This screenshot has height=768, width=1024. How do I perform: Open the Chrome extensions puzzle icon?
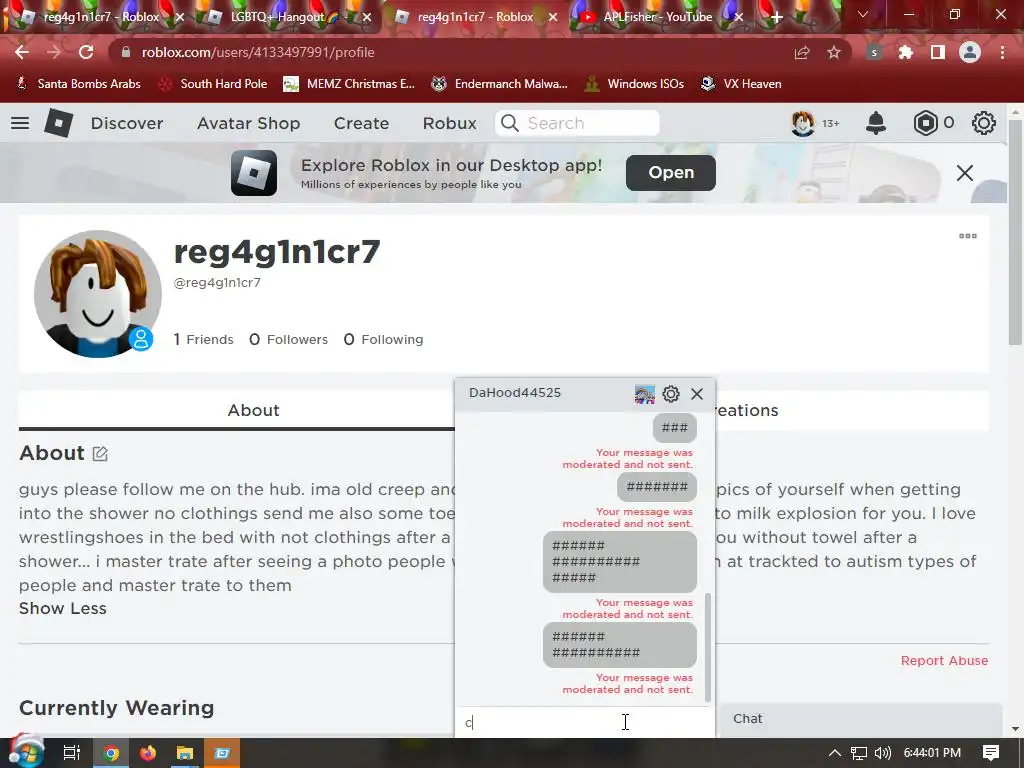(x=906, y=52)
